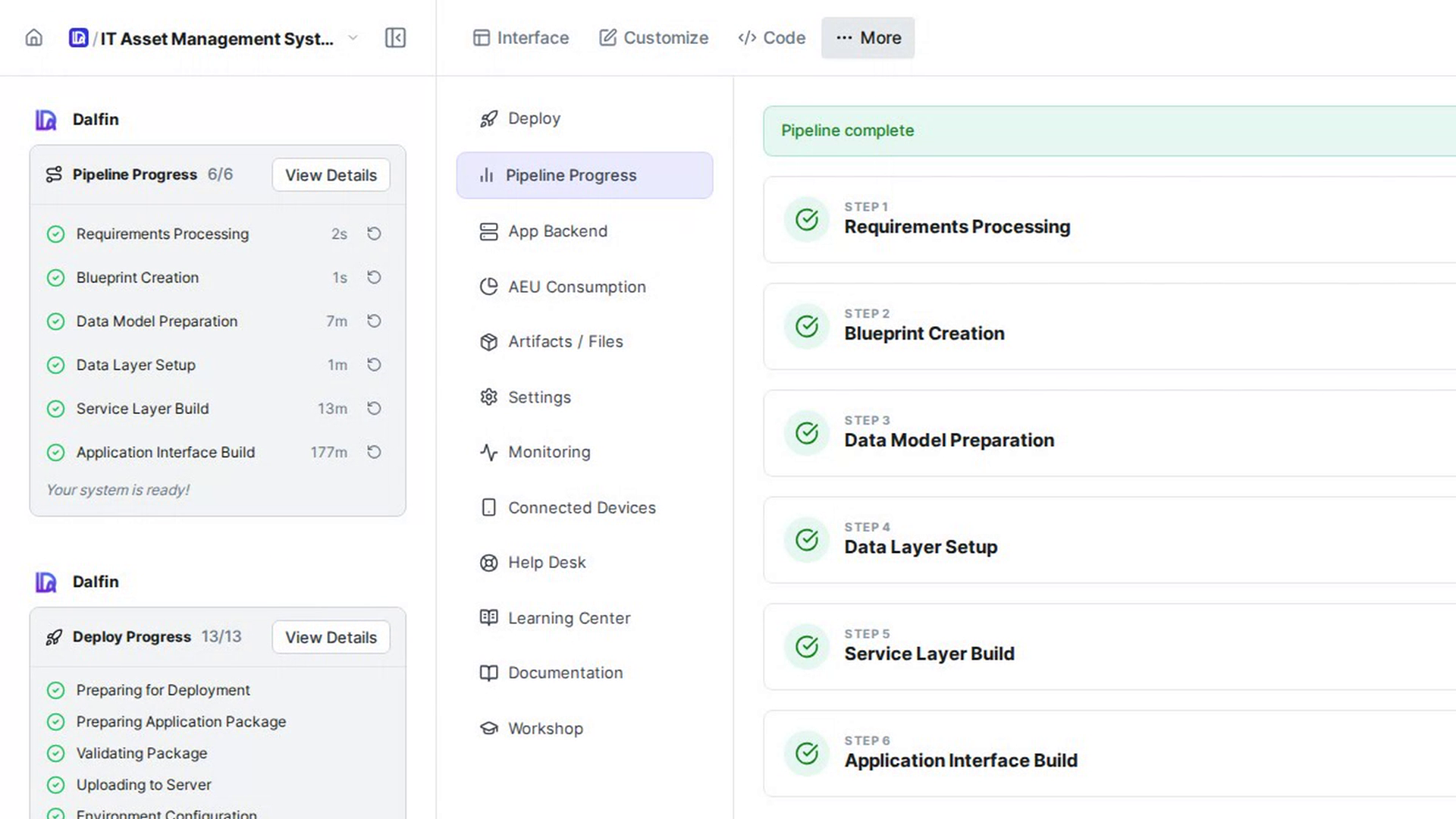Open the Step 1 Requirements Processing card

[1109, 220]
